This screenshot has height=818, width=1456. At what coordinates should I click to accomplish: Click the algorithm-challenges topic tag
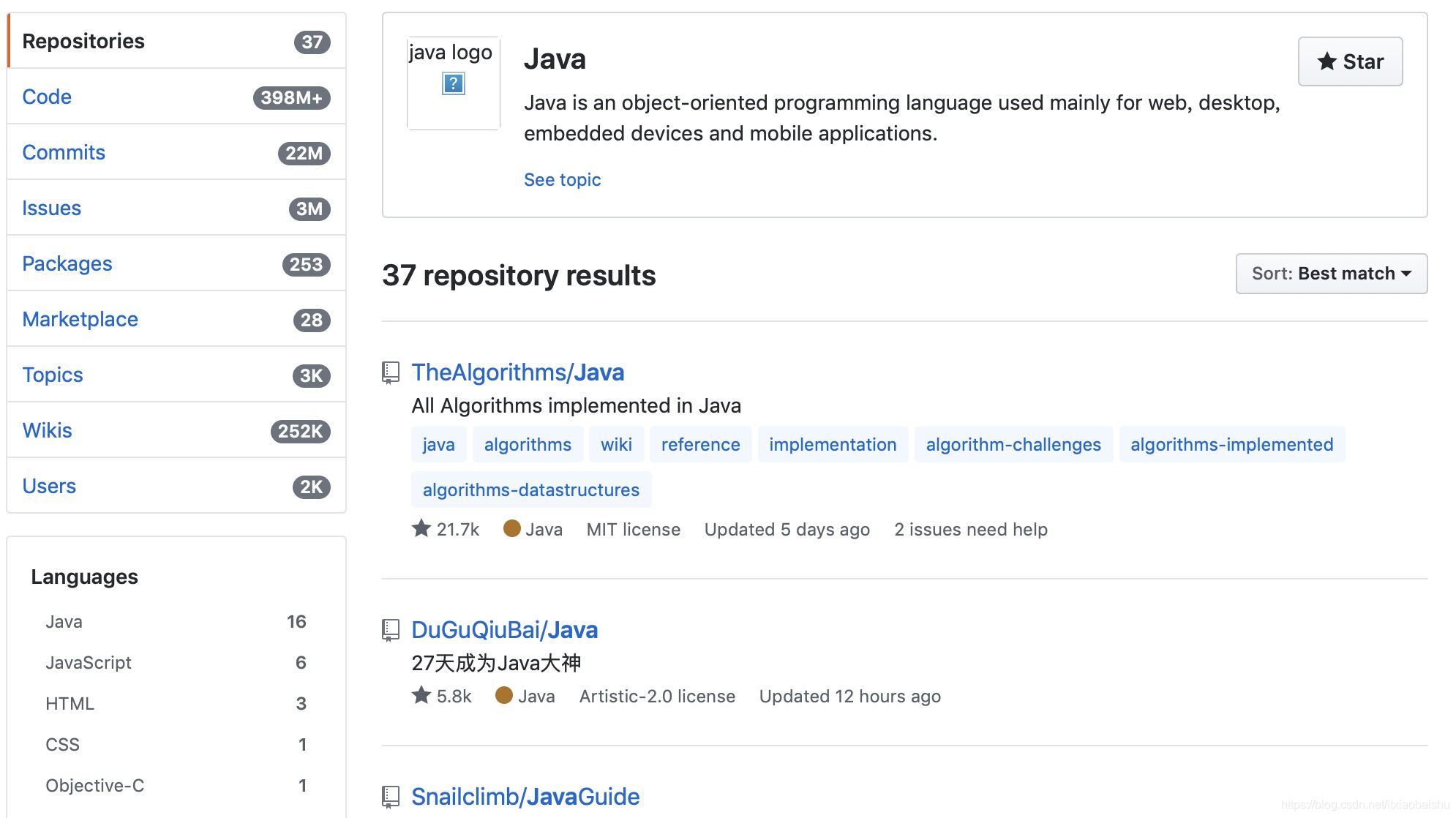click(1013, 445)
